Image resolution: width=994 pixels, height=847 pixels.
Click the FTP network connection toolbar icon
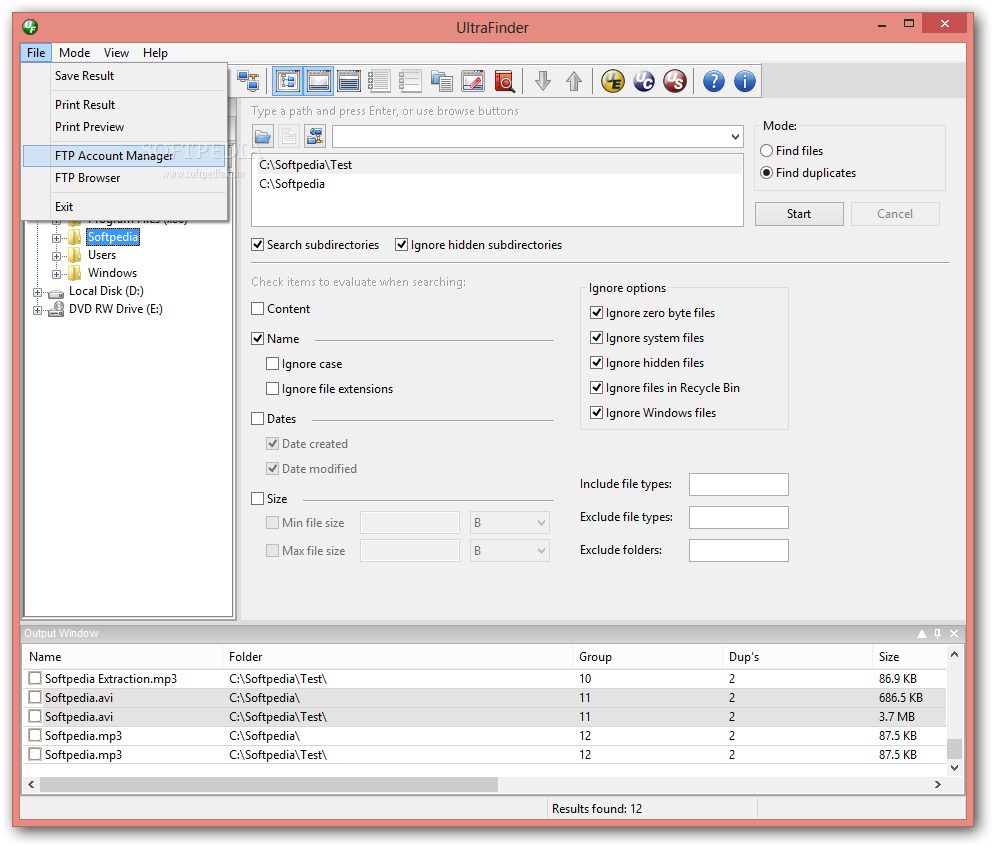(248, 81)
